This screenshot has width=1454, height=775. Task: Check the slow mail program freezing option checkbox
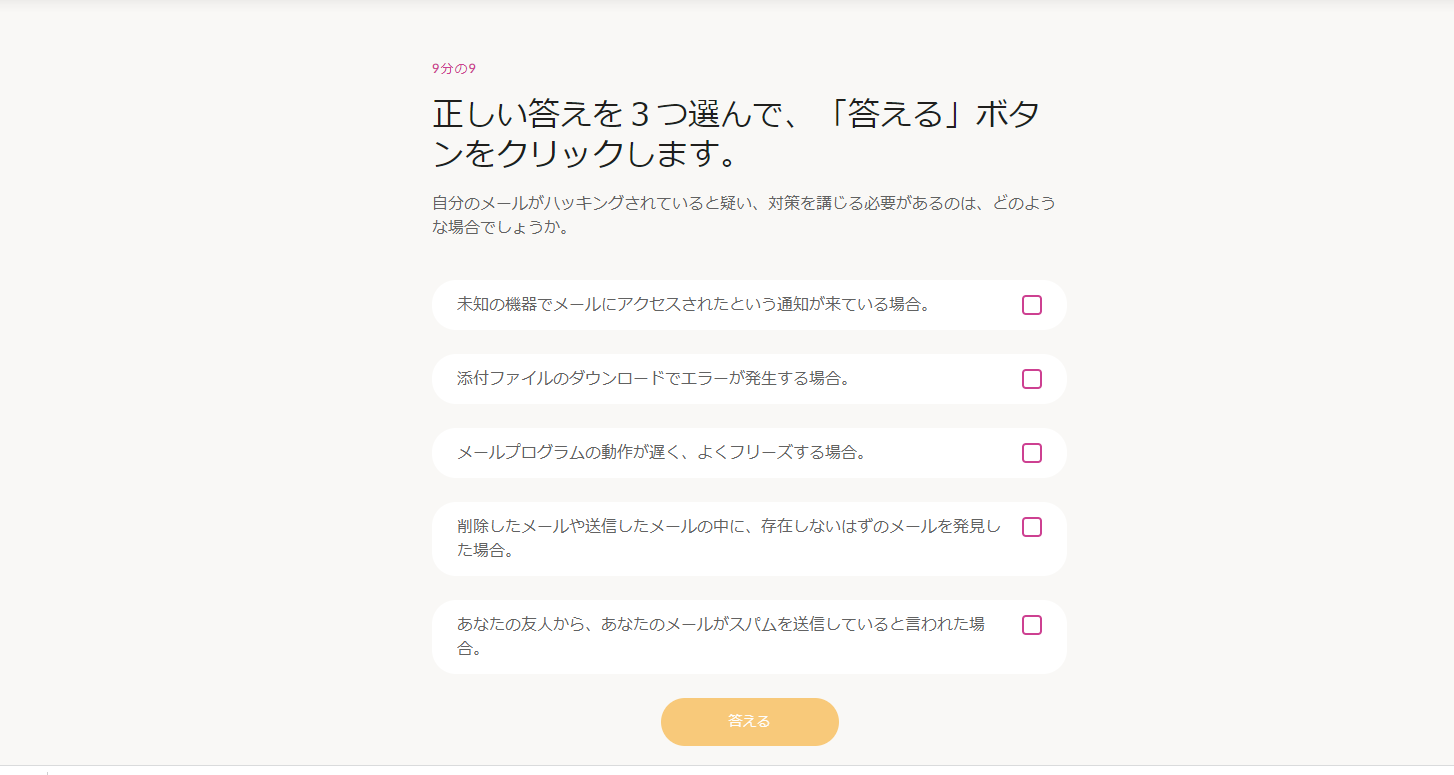[1031, 453]
